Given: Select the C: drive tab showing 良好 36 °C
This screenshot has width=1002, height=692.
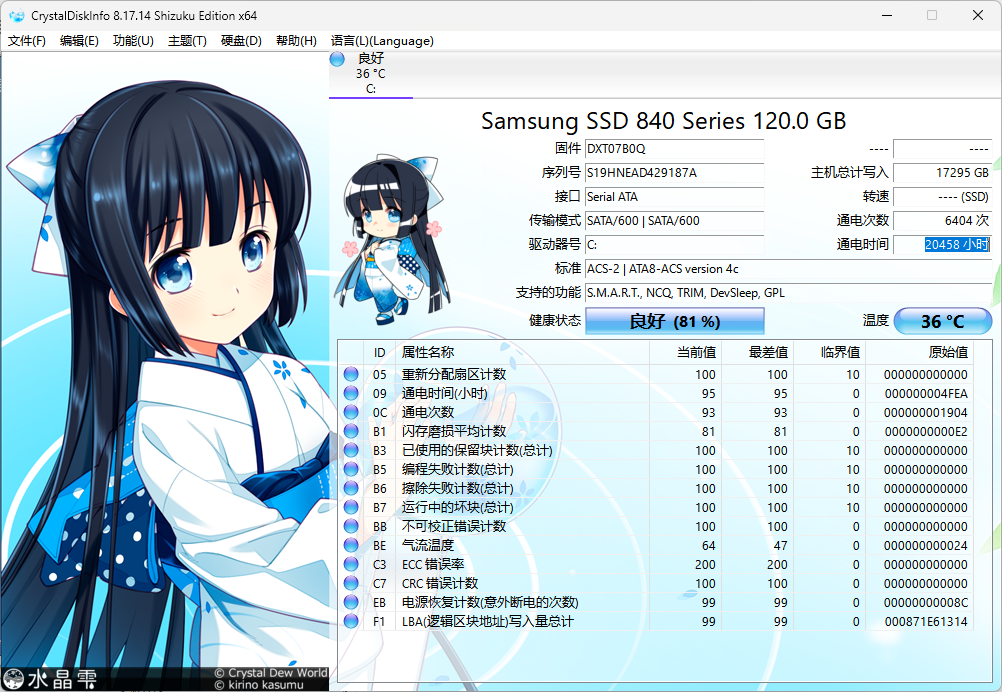Looking at the screenshot, I should pos(370,74).
